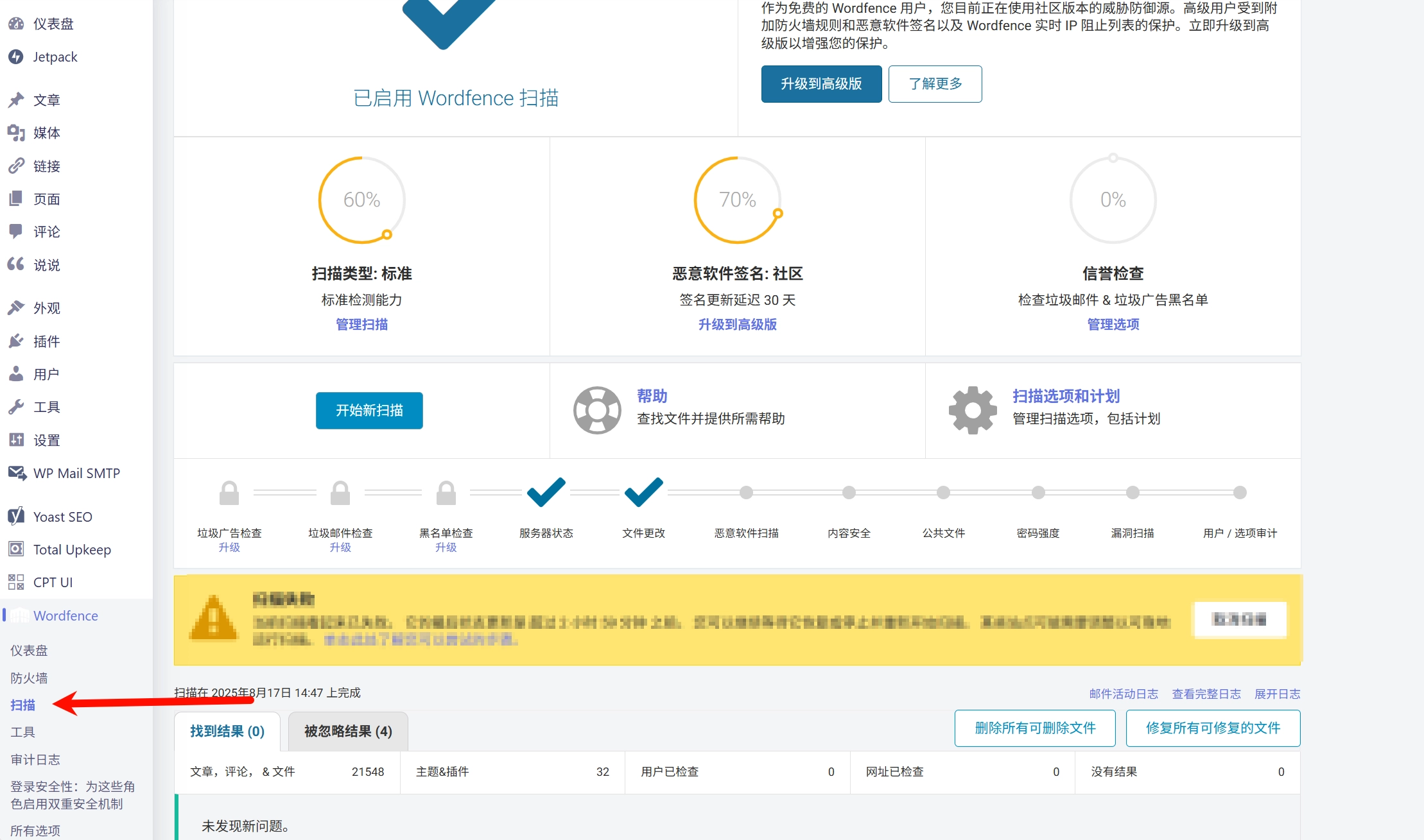Click the 工具 wrench icon in main menu
Viewport: 1424px width, 840px height.
point(16,407)
